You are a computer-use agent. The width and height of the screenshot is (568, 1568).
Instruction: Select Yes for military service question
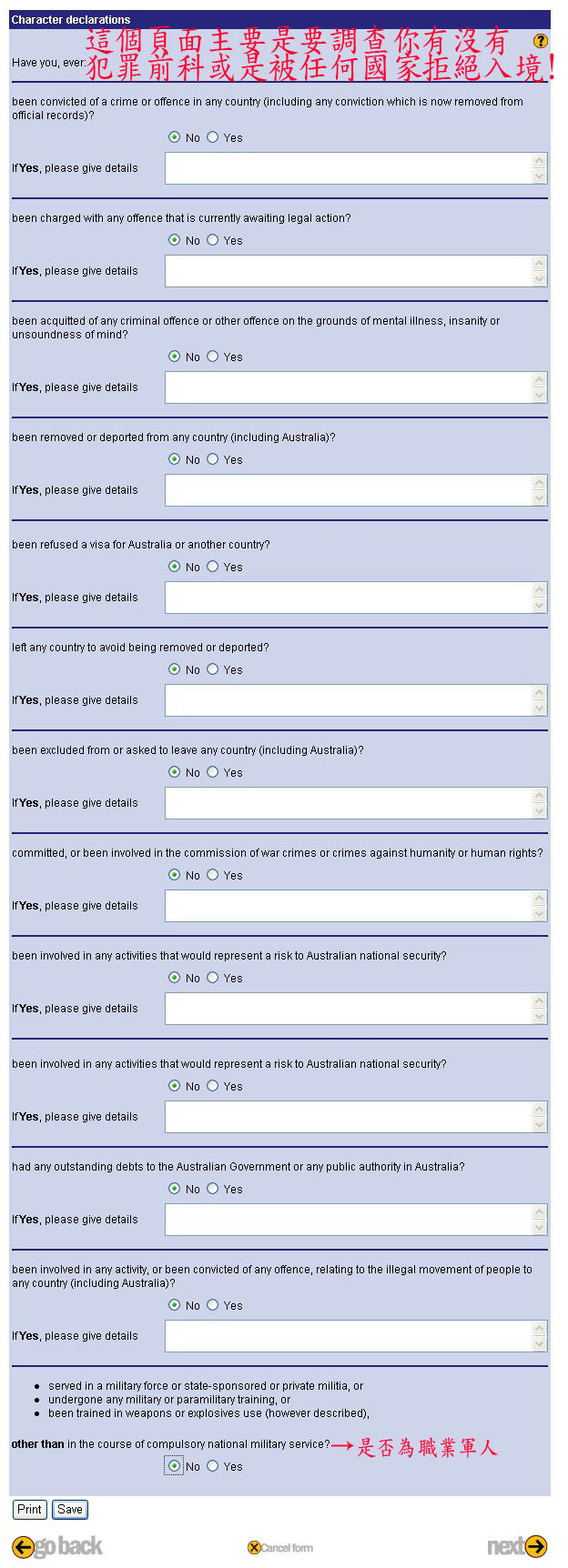coord(213,1466)
